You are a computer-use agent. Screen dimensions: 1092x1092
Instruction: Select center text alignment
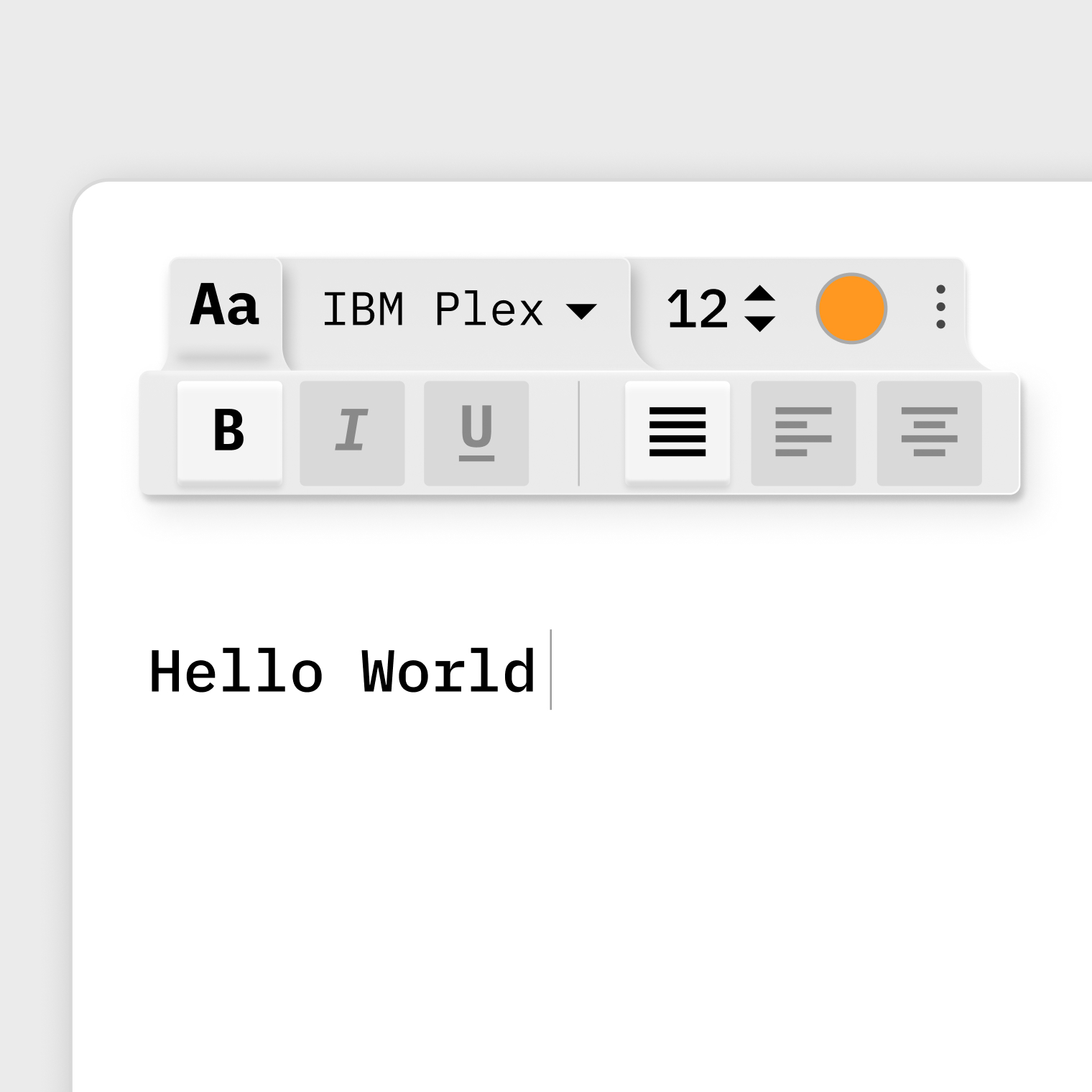point(929,433)
